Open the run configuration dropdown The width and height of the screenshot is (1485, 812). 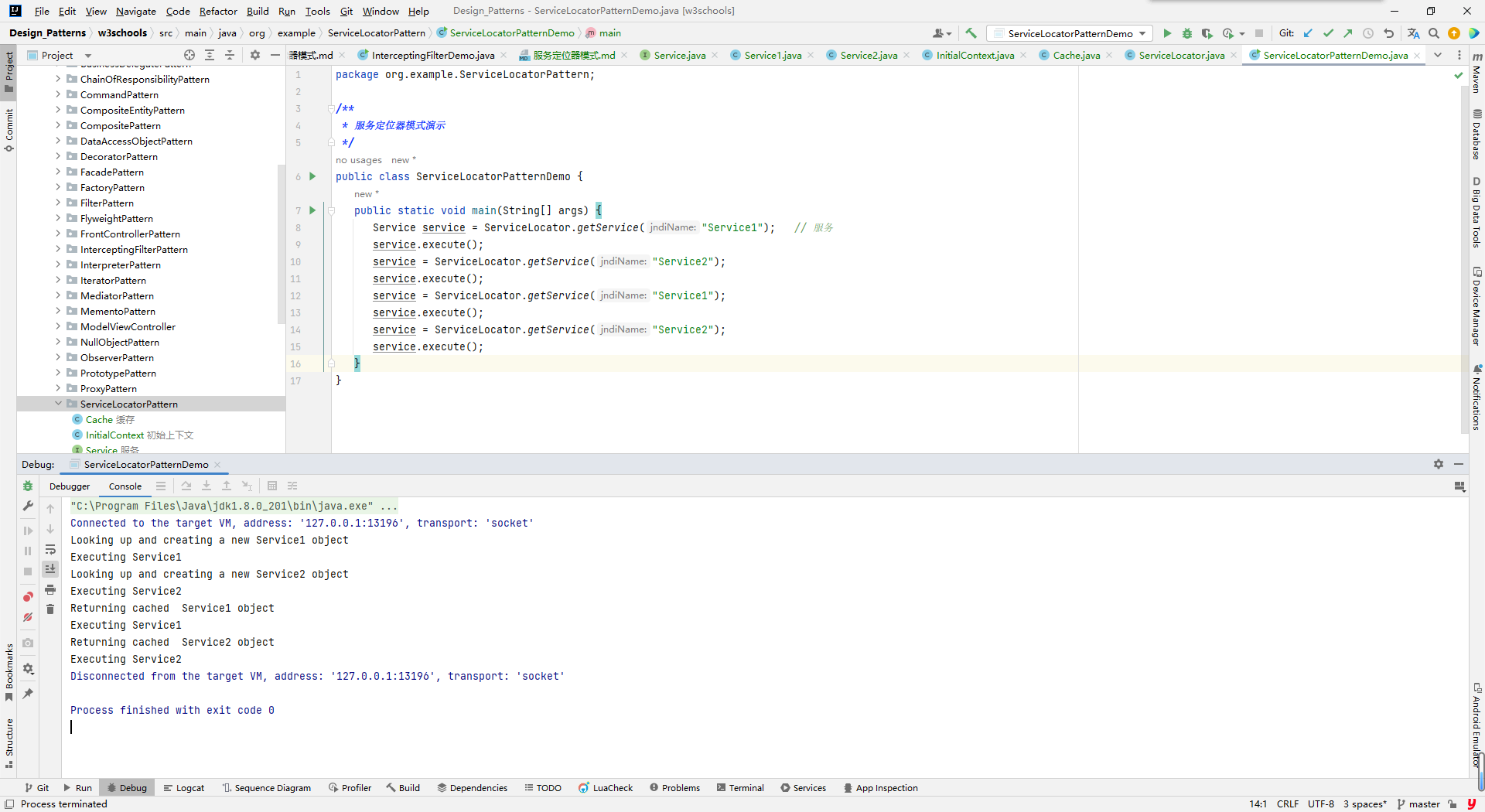(x=1070, y=33)
